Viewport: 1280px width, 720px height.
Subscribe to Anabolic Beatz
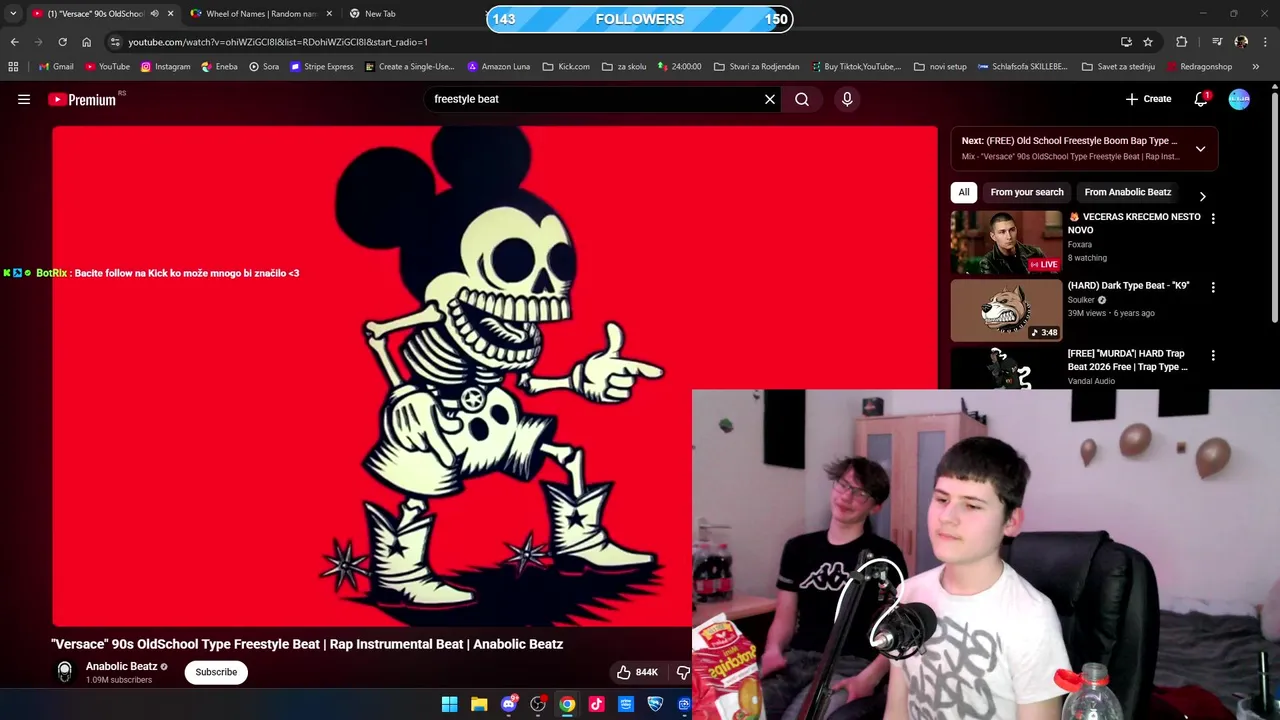216,672
